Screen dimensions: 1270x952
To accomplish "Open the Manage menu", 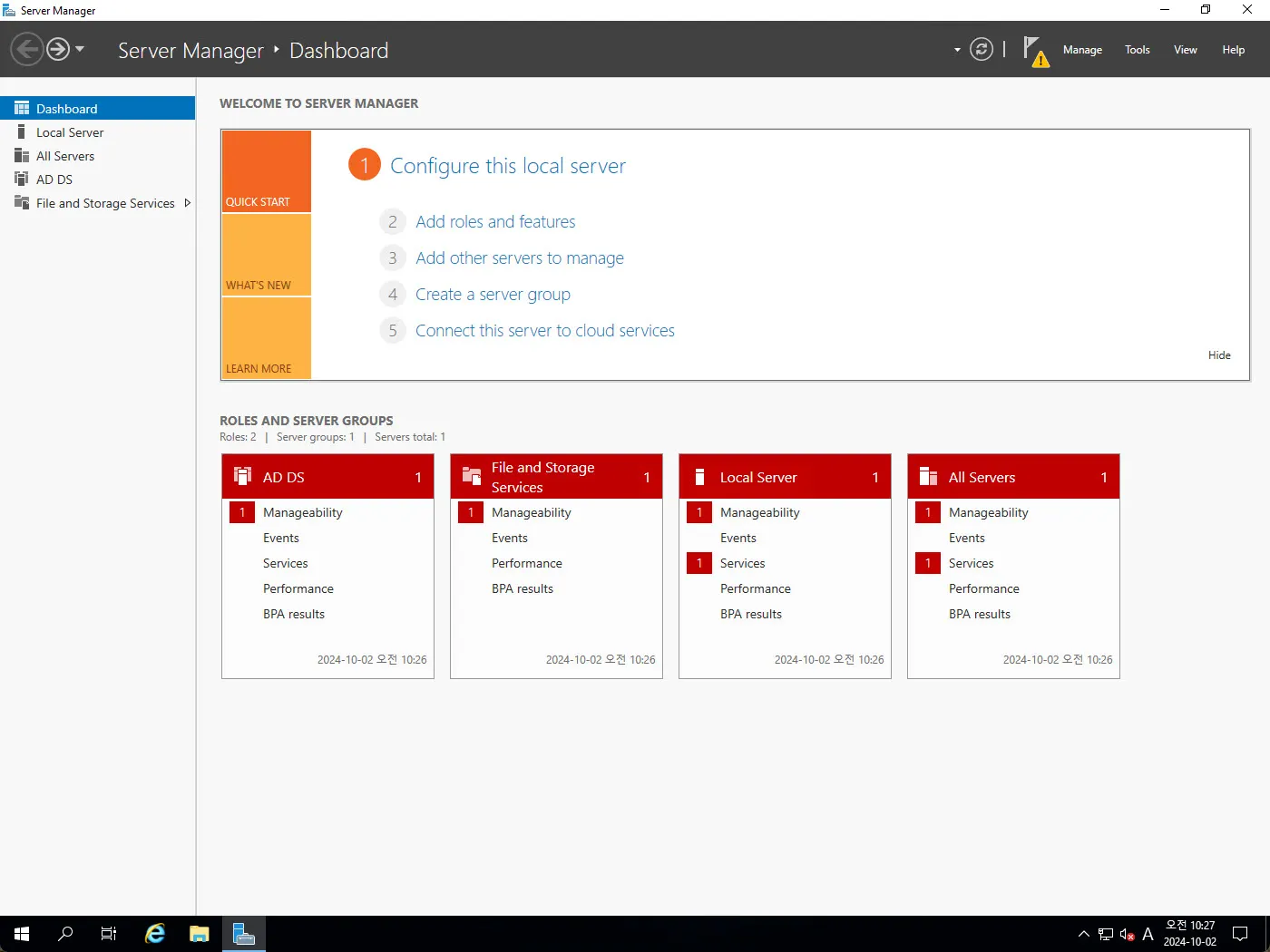I will [x=1082, y=50].
